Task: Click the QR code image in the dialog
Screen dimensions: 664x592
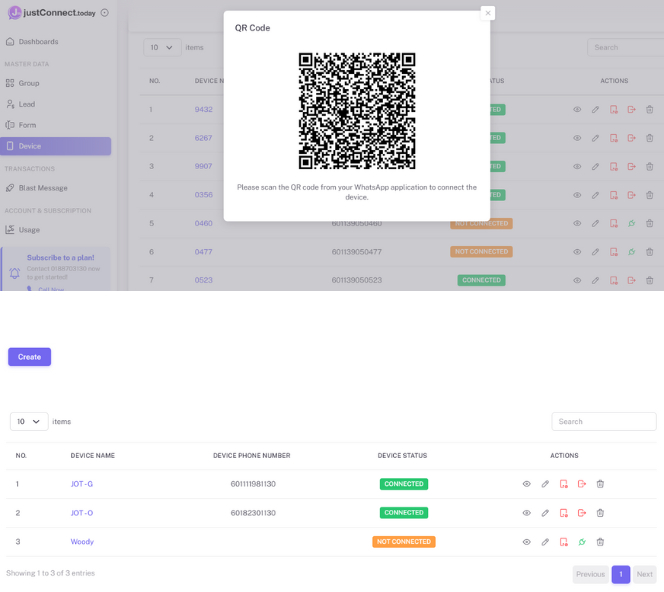Action: point(357,111)
